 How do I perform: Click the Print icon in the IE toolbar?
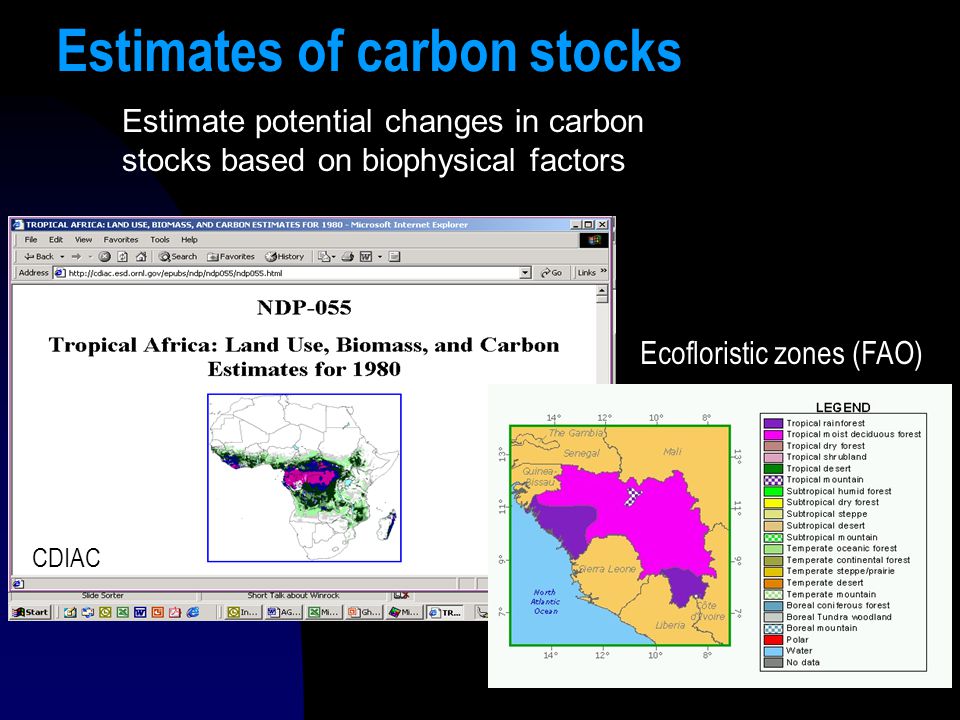[x=348, y=257]
